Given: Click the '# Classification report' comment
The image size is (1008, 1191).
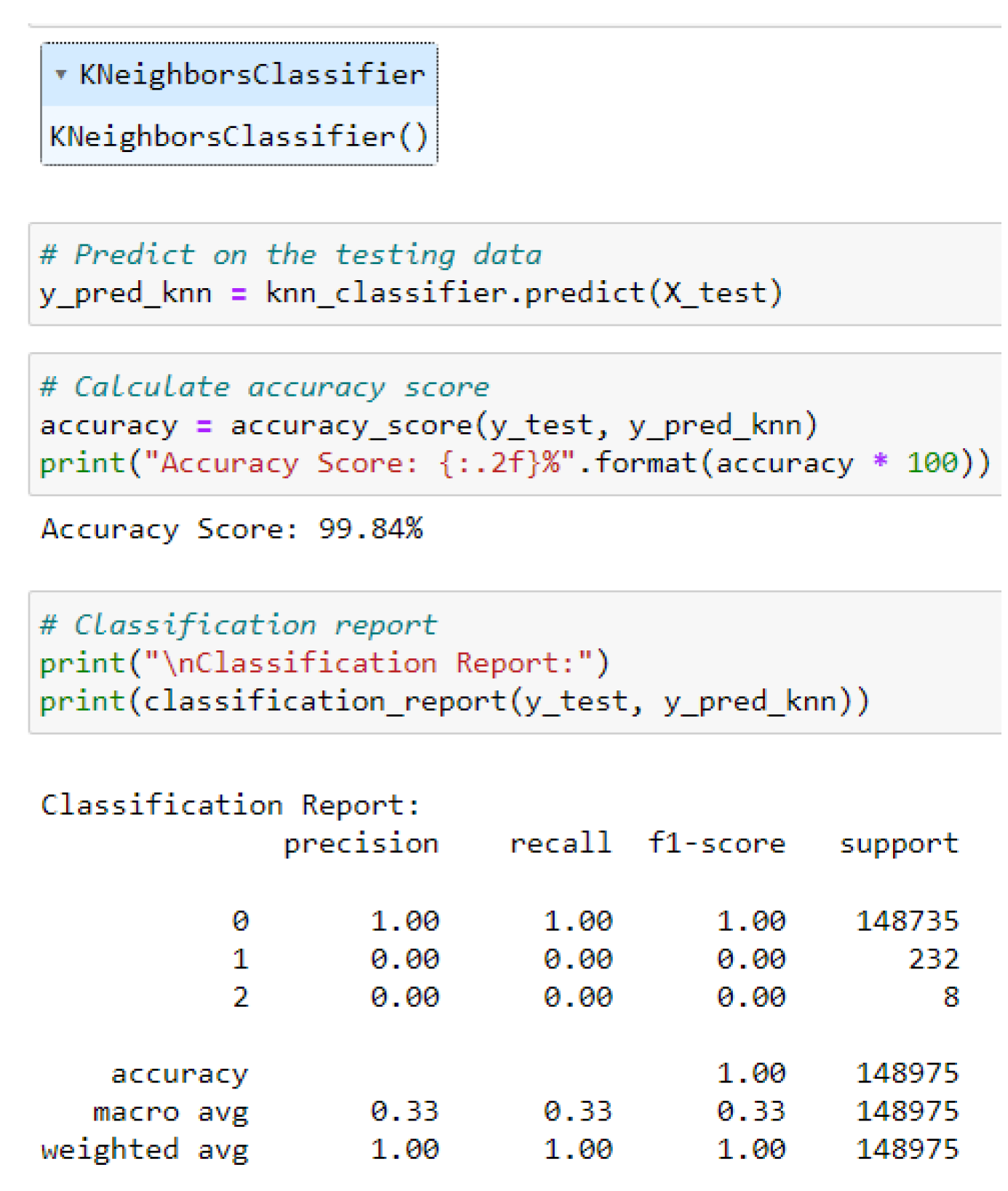Looking at the screenshot, I should pos(239,625).
